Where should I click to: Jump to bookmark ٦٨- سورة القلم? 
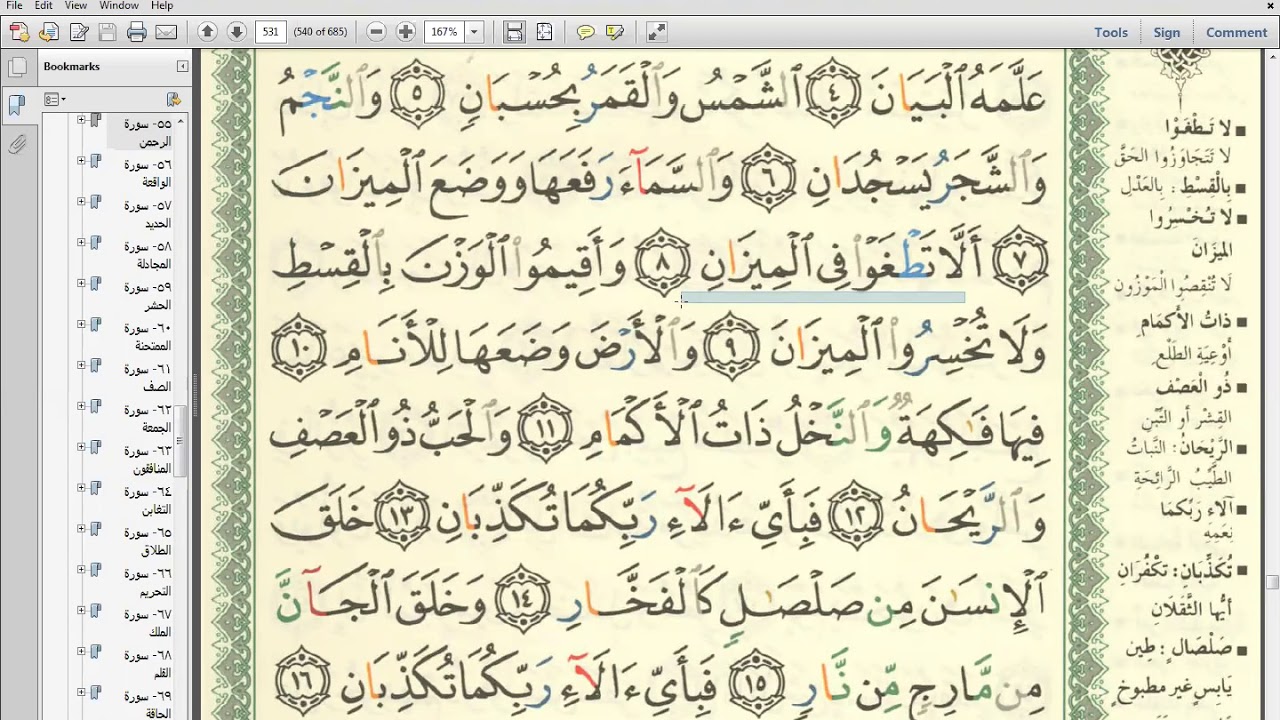pyautogui.click(x=147, y=665)
